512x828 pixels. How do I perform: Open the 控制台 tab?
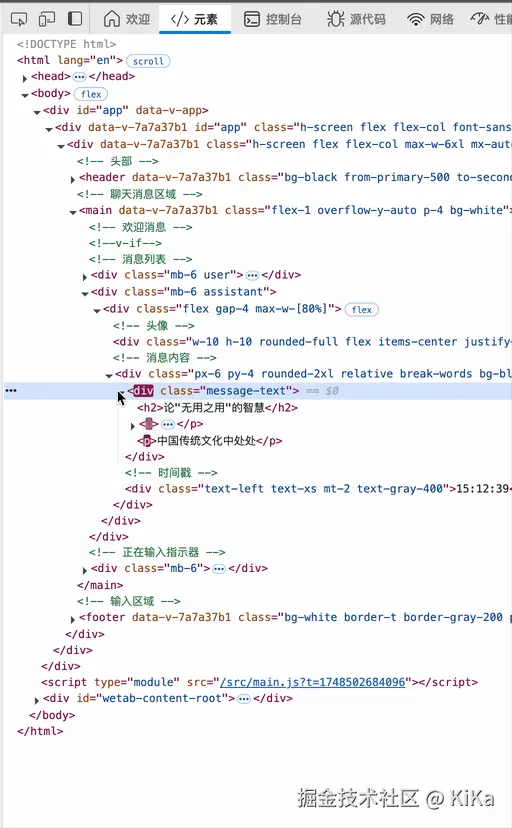[272, 20]
